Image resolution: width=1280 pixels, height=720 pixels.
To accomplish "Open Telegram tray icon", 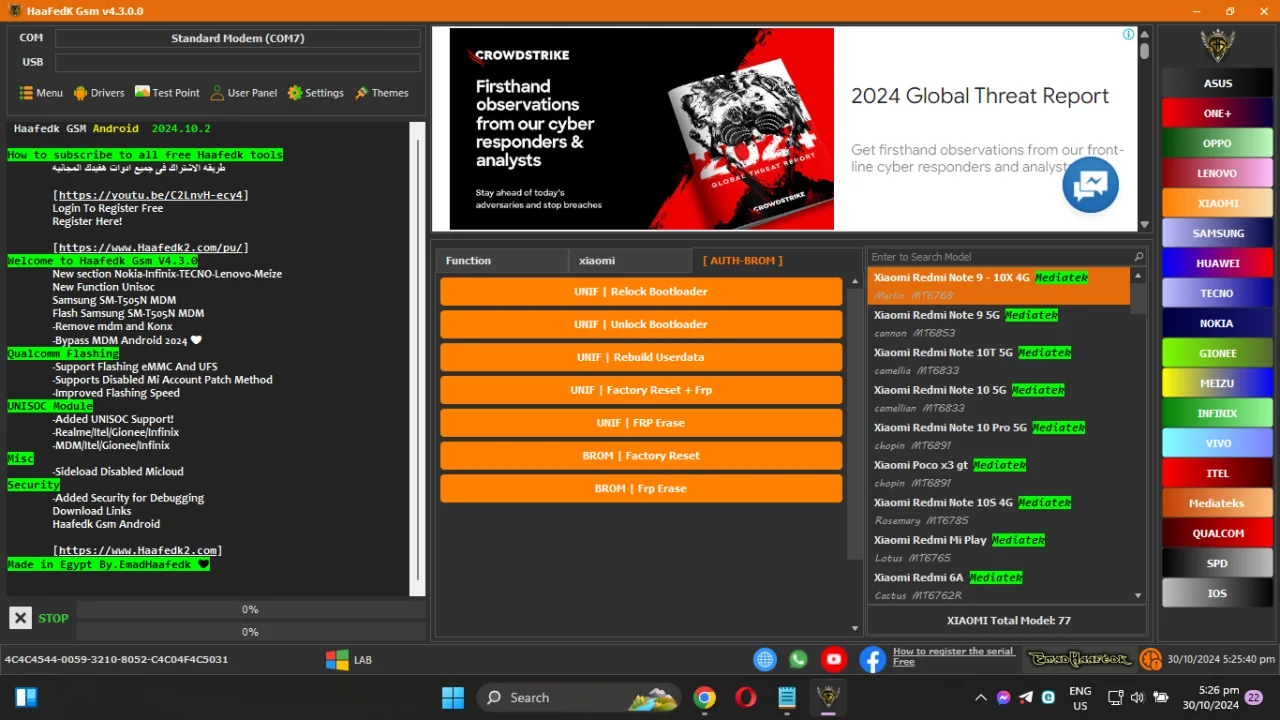I will 1025,697.
